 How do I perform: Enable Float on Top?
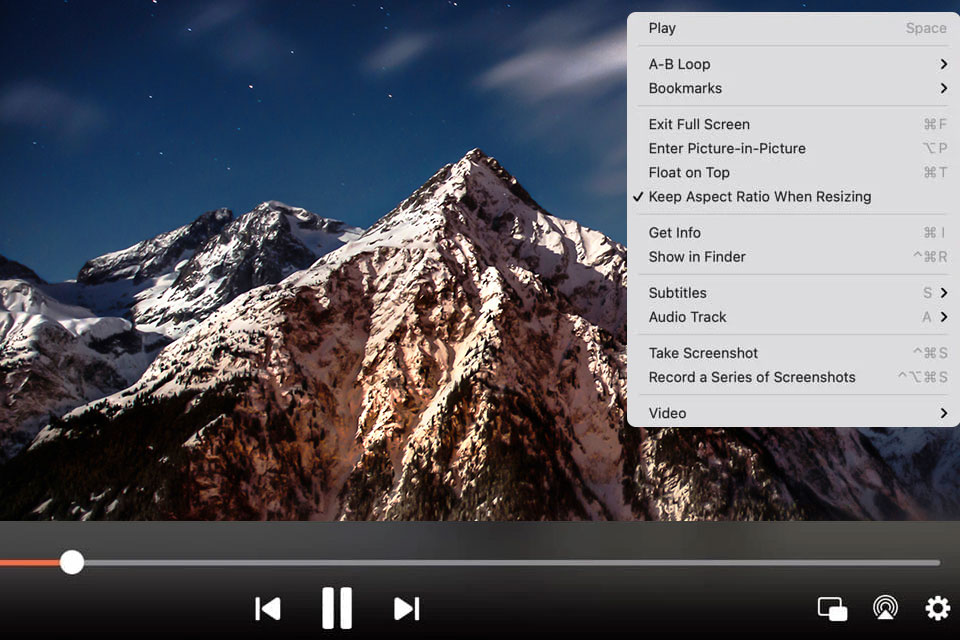click(x=793, y=173)
